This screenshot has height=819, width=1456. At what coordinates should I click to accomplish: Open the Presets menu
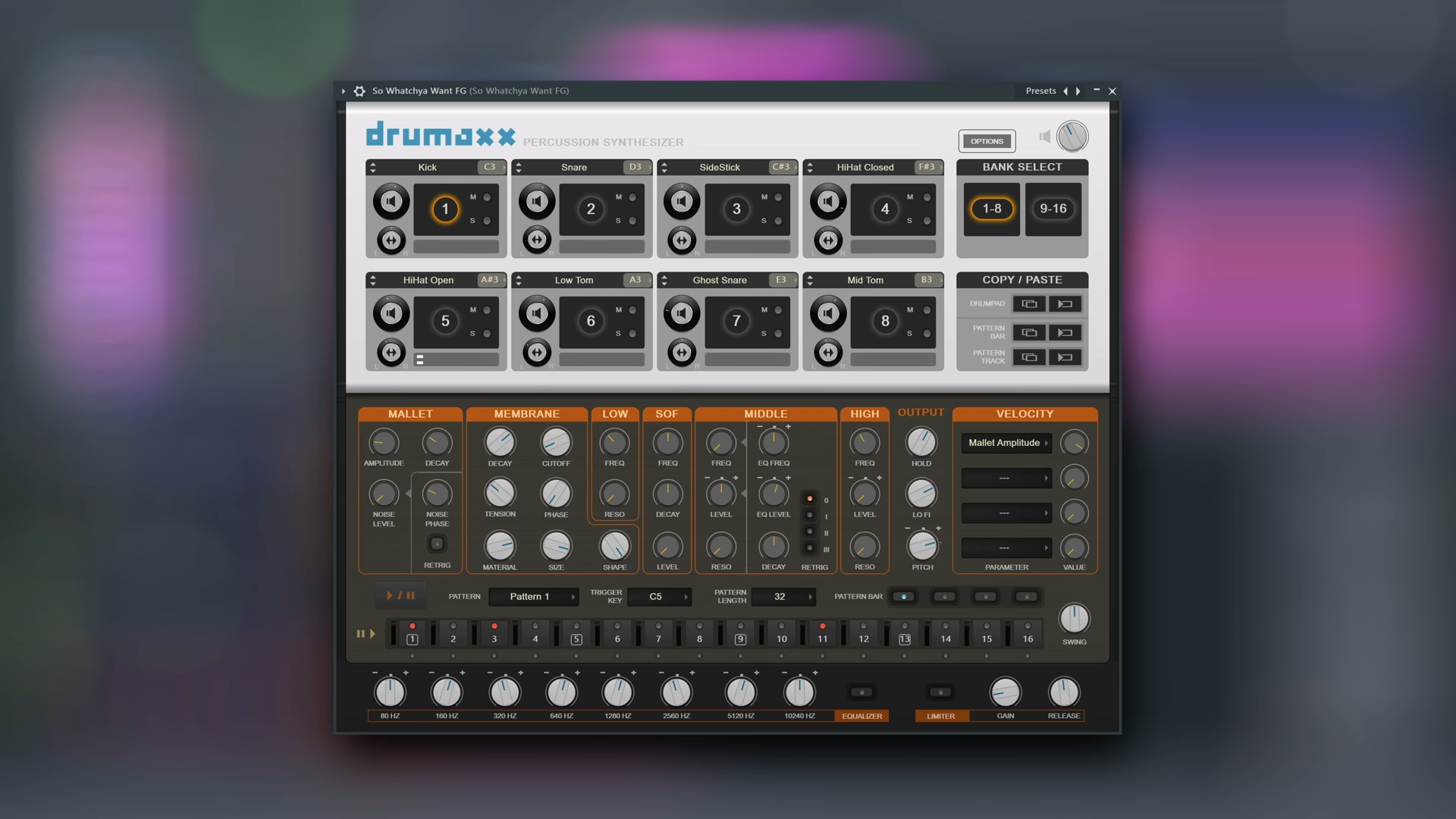[1040, 91]
